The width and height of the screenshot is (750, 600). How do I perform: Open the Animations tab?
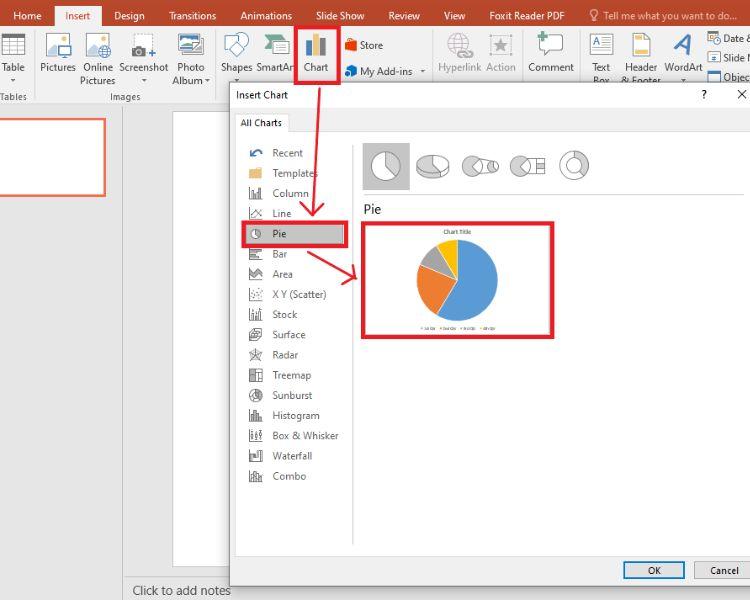tap(266, 16)
